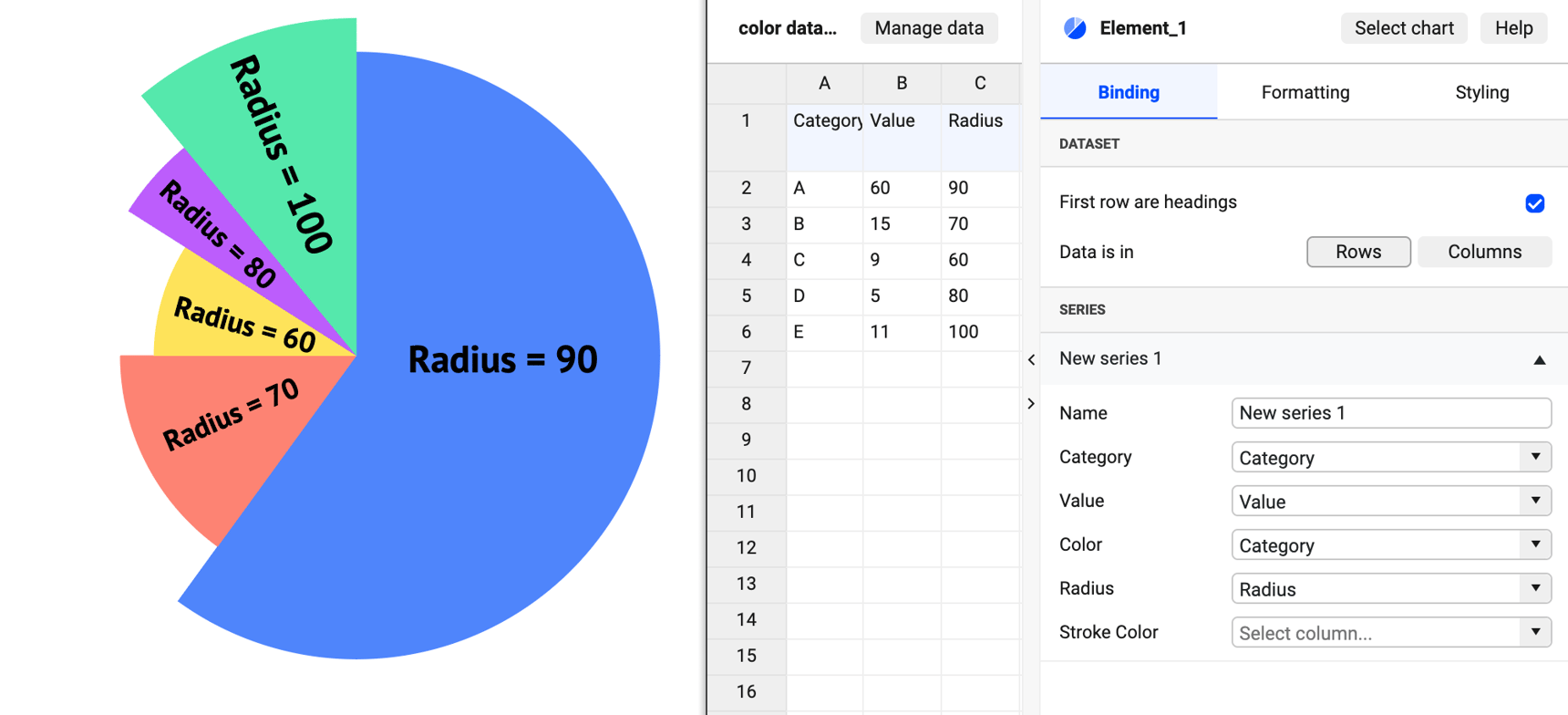Open the Color binding dropdown
Viewport: 1568px width, 715px height.
[1391, 544]
